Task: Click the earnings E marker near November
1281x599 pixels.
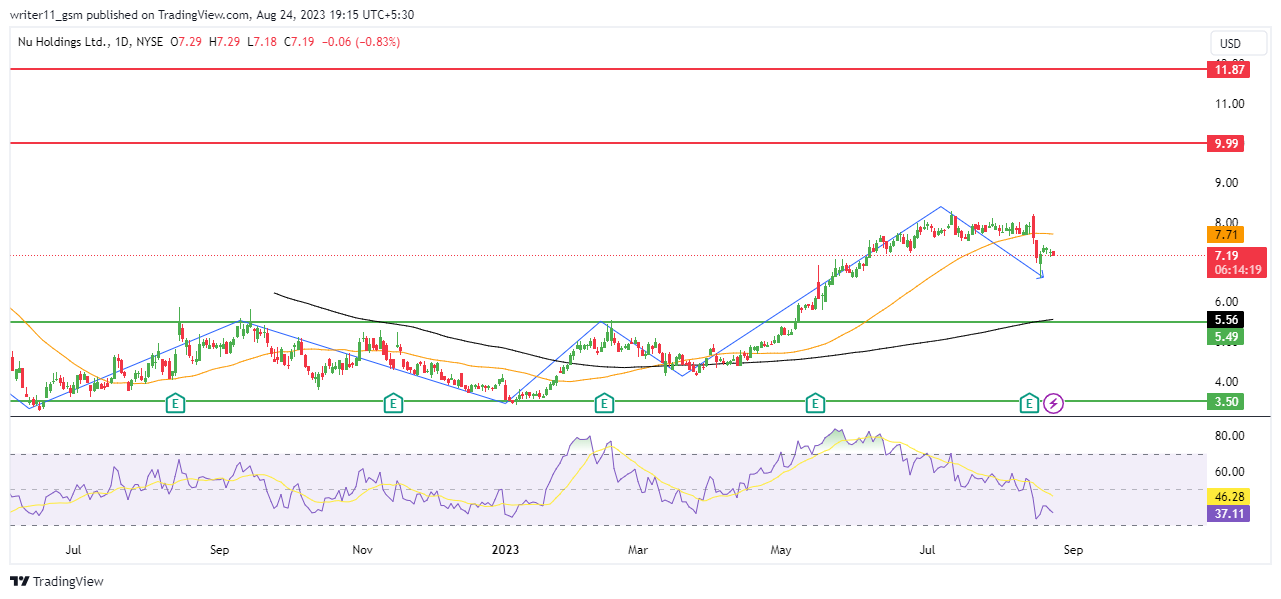Action: 394,403
